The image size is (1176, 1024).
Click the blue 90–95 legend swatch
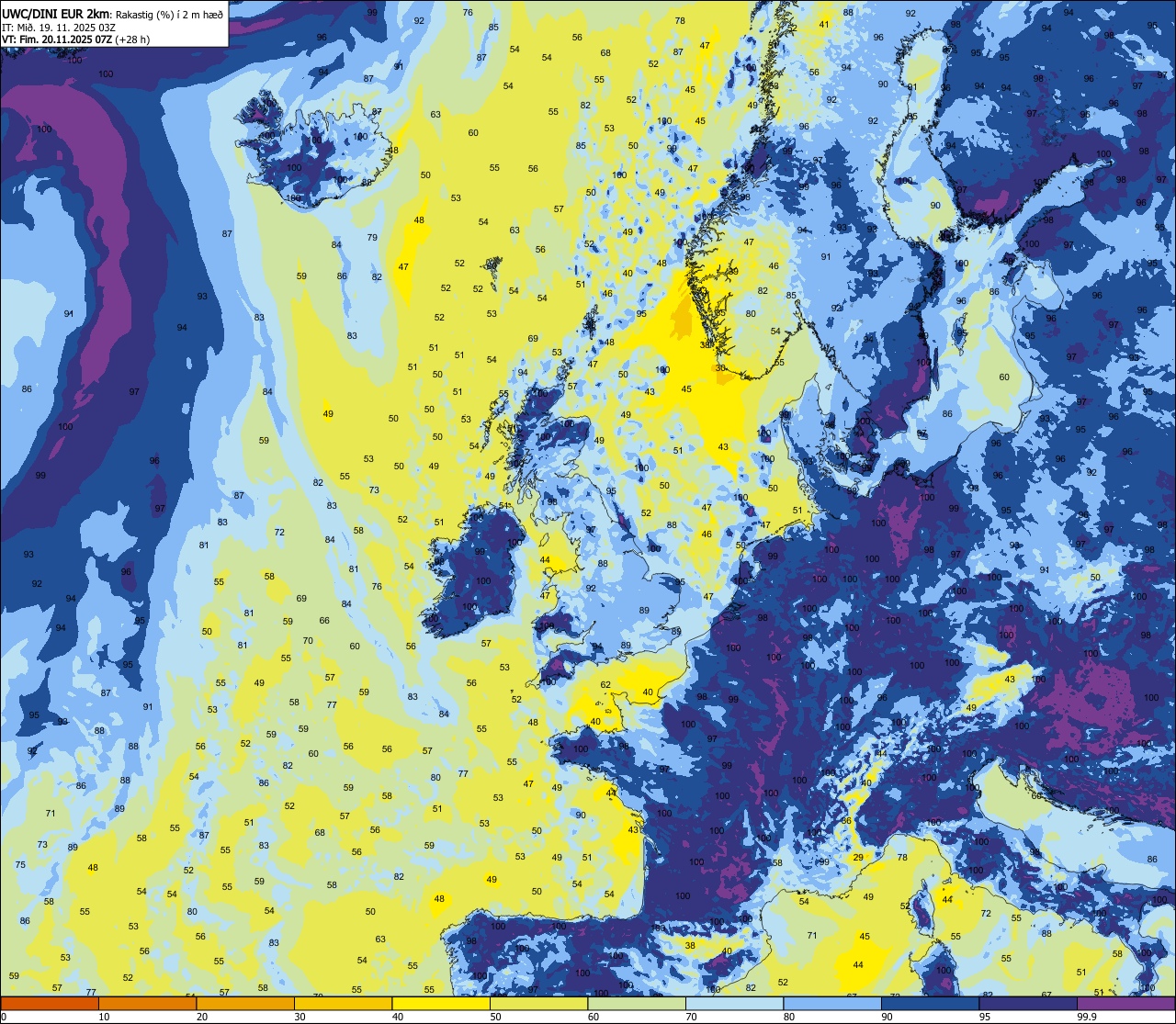pos(930,1003)
